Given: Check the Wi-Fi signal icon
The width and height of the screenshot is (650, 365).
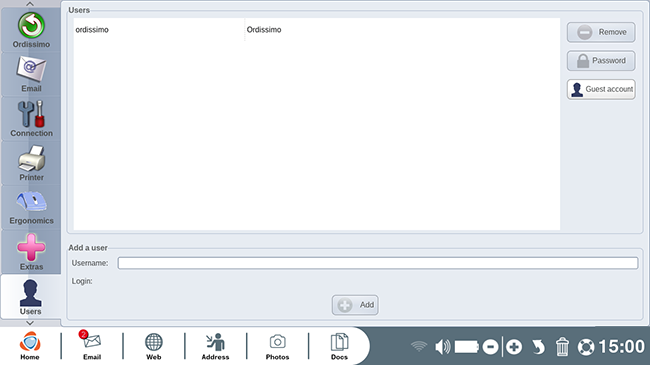Looking at the screenshot, I should pyautogui.click(x=419, y=346).
